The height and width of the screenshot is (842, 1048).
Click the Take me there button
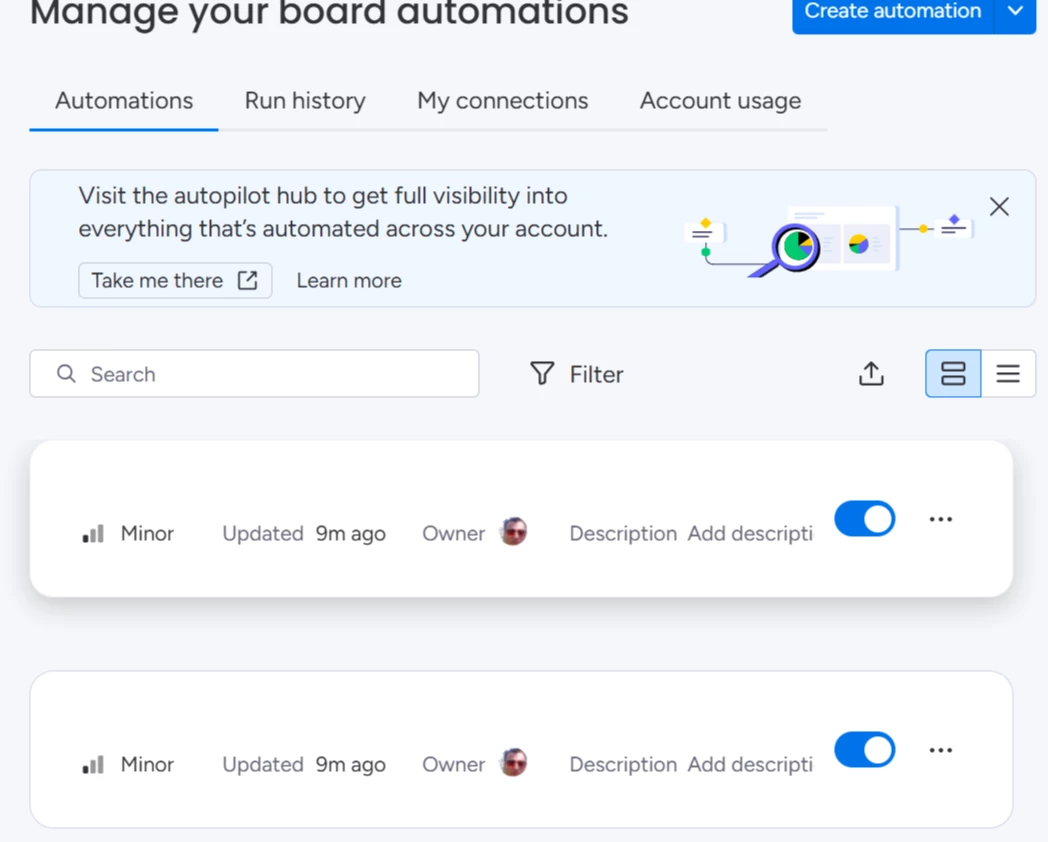(x=175, y=281)
